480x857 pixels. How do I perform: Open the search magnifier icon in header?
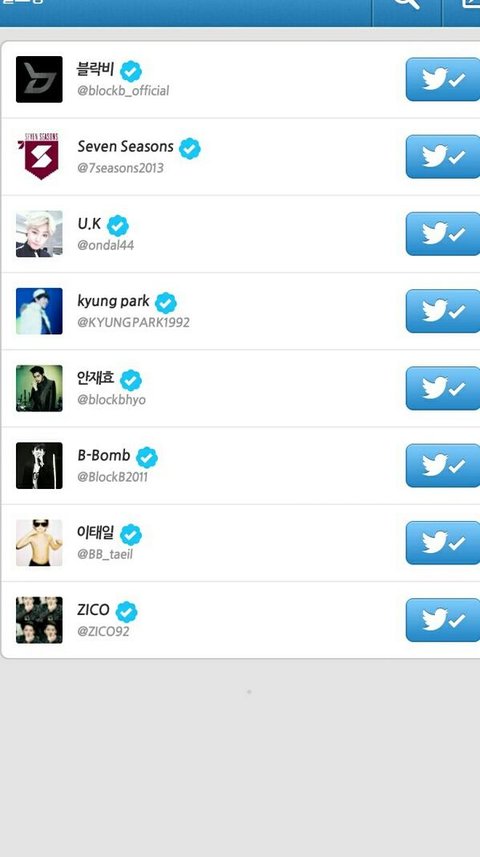pyautogui.click(x=407, y=5)
